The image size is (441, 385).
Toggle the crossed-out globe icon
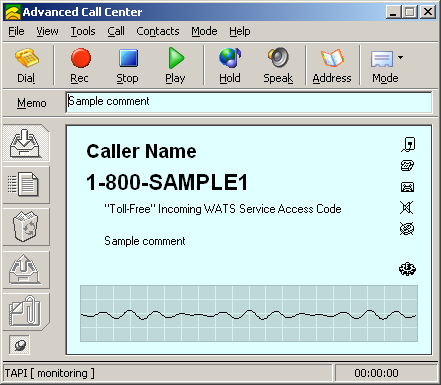click(407, 229)
